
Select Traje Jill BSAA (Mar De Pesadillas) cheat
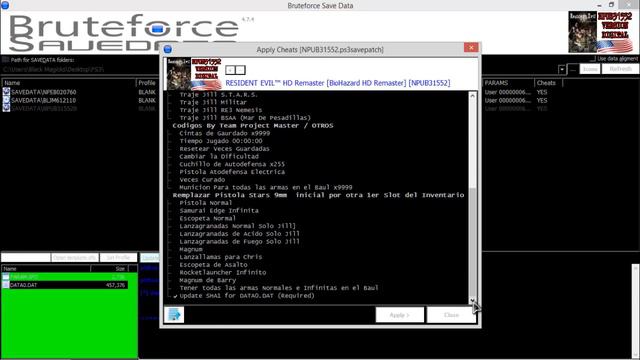245,118
